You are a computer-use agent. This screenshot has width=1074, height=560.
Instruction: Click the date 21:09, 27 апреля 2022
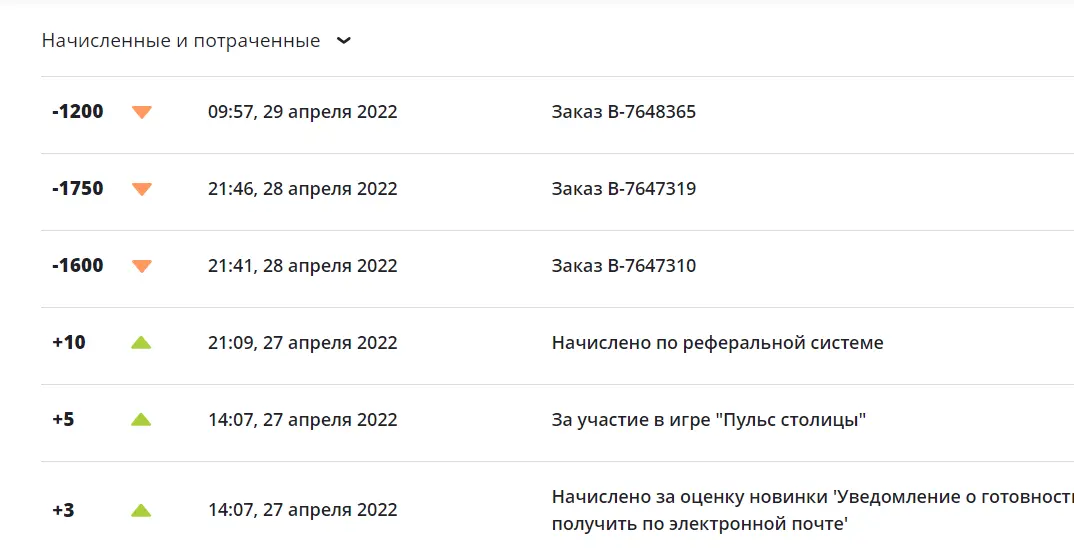click(303, 342)
